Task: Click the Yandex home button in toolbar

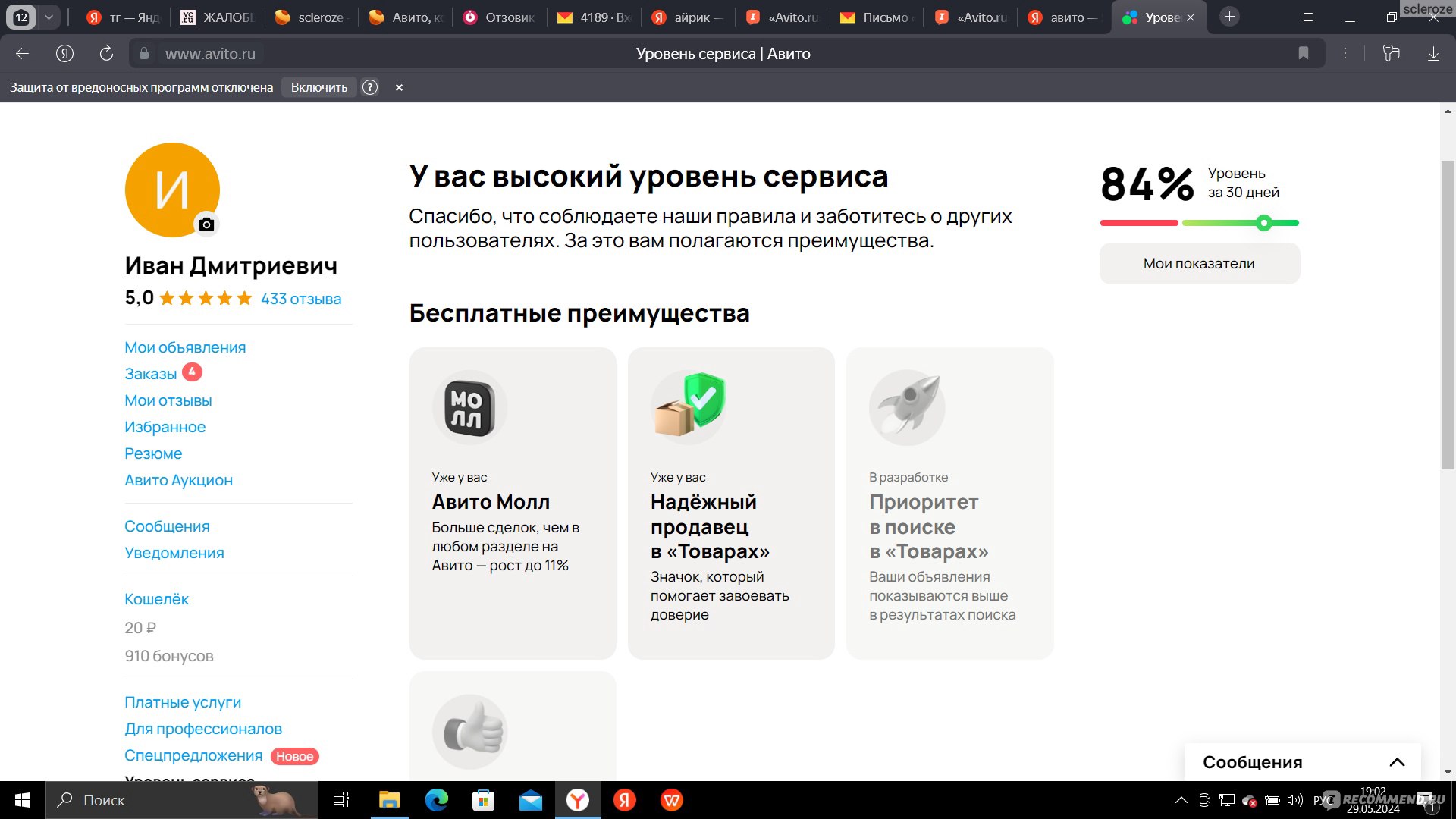Action: (x=65, y=53)
